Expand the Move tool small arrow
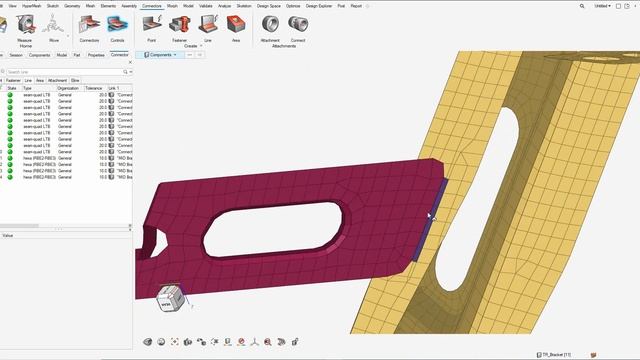The height and width of the screenshot is (360, 640). click(68, 36)
